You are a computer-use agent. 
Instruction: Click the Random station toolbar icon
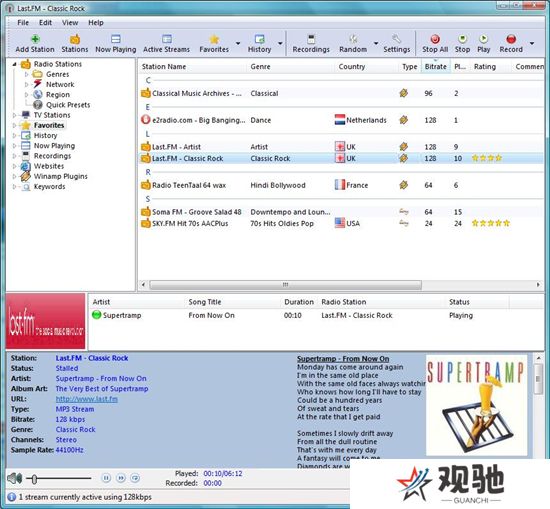click(353, 39)
